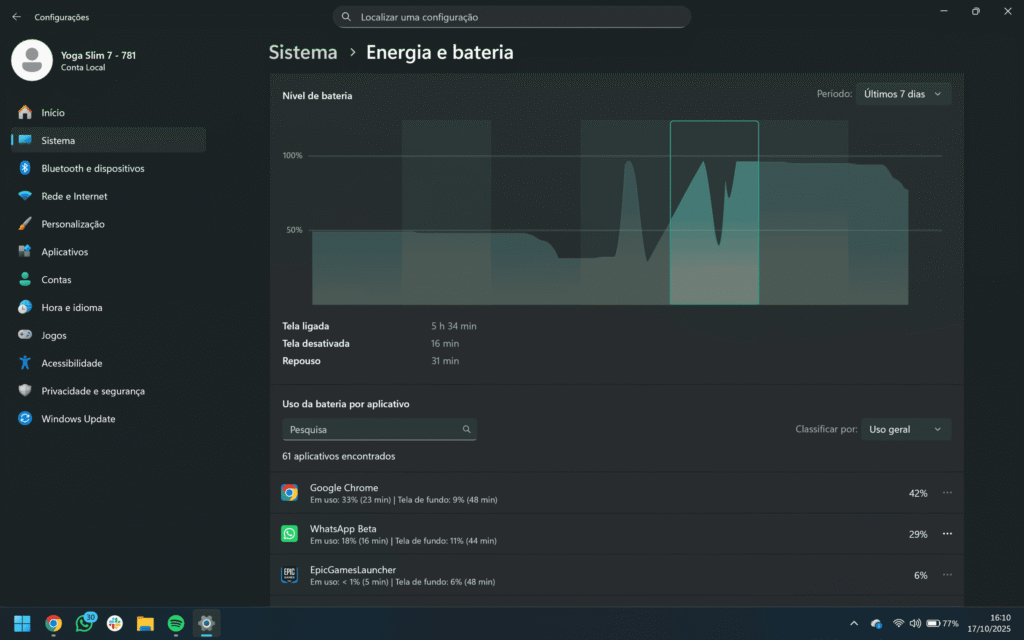Viewport: 1024px width, 640px height.
Task: Select the Jogos gamepad icon in sidebar
Action: tap(26, 335)
